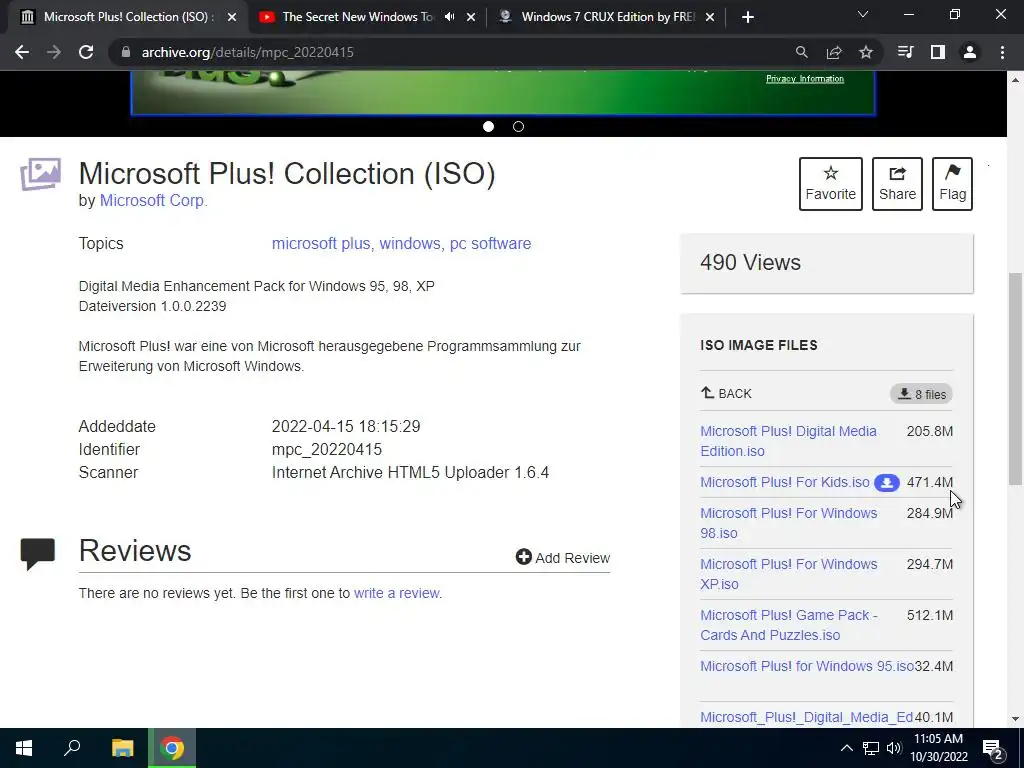The image size is (1024, 768).
Task: Open the Privacy Information link
Action: click(805, 79)
